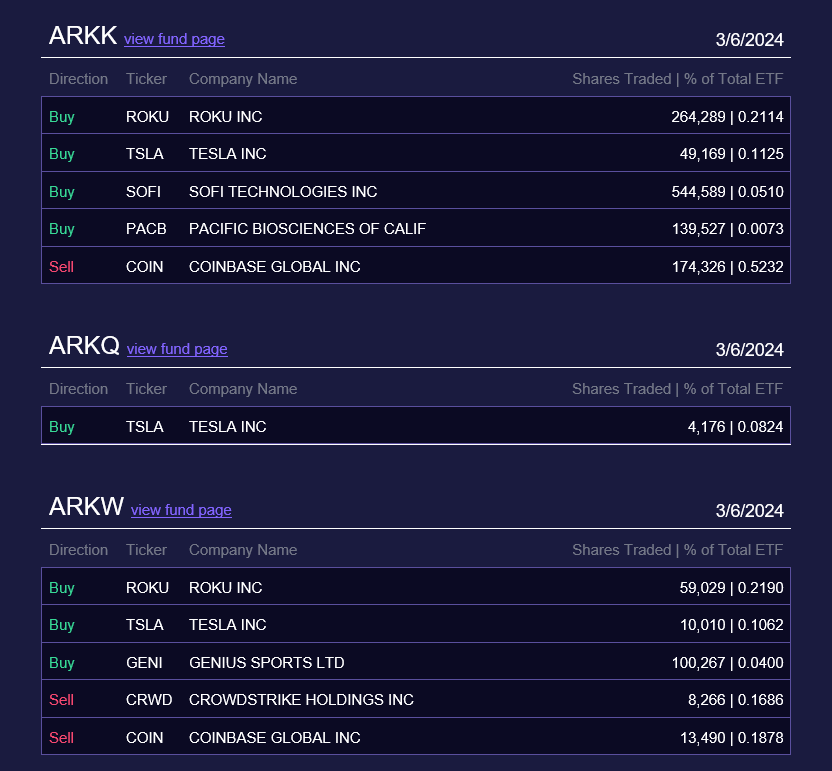The image size is (832, 771).
Task: Select the ARKW fund title
Action: click(86, 506)
